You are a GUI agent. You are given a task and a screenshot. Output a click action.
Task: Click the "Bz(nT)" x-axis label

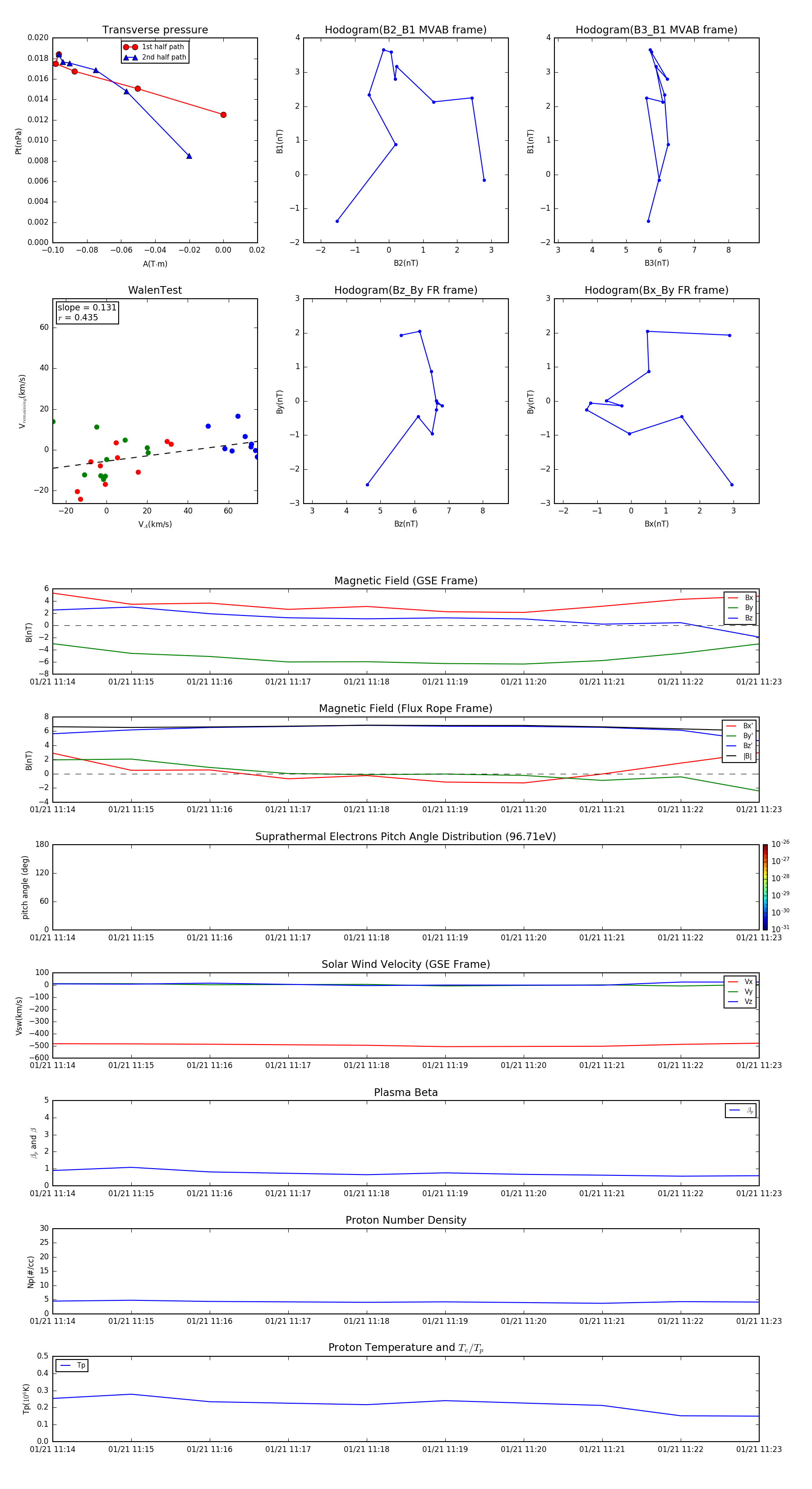(406, 524)
